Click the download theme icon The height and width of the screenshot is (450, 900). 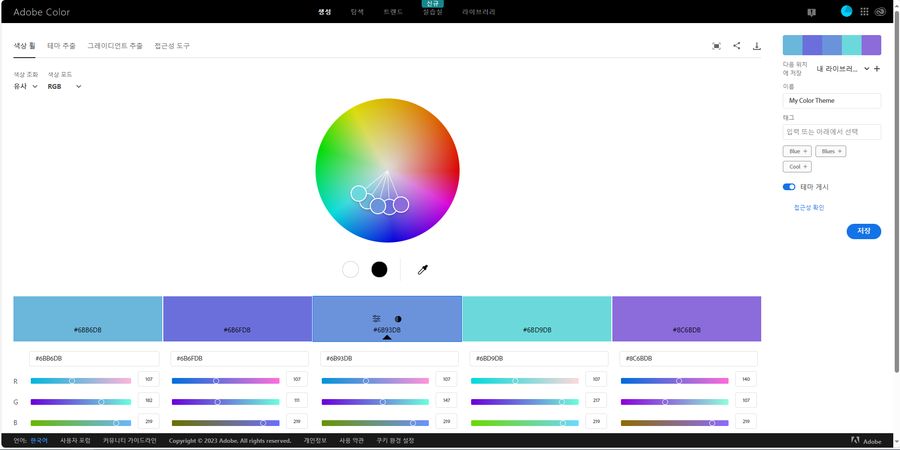click(757, 46)
